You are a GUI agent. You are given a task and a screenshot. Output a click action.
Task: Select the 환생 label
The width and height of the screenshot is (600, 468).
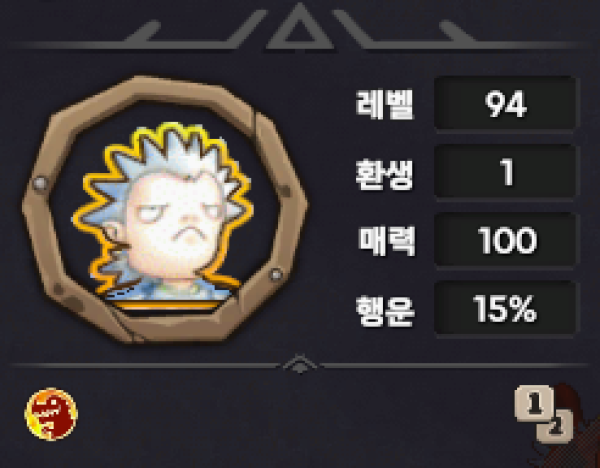tap(385, 174)
